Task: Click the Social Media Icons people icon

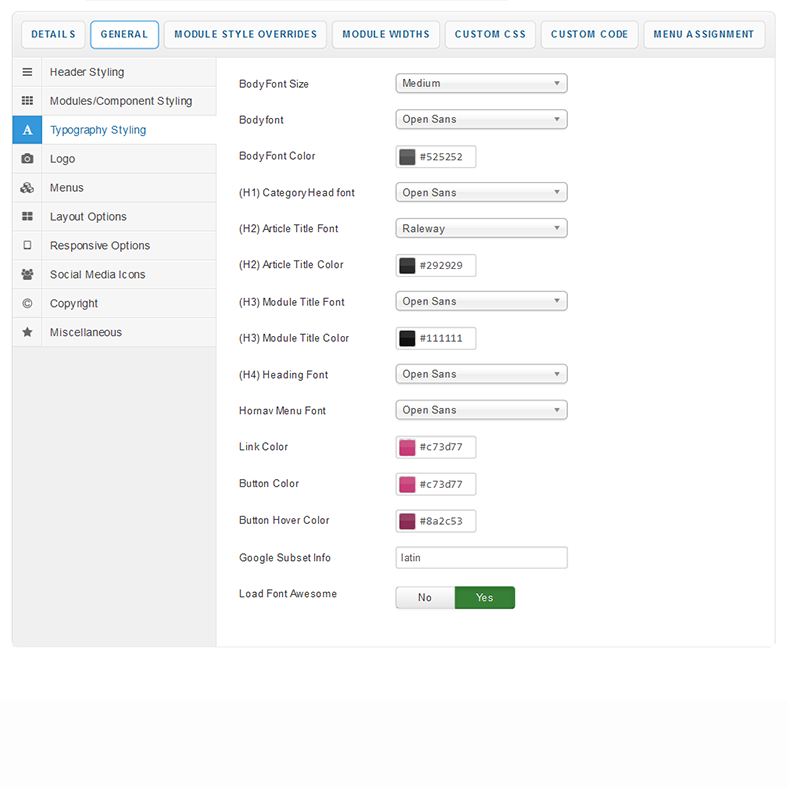Action: click(27, 275)
